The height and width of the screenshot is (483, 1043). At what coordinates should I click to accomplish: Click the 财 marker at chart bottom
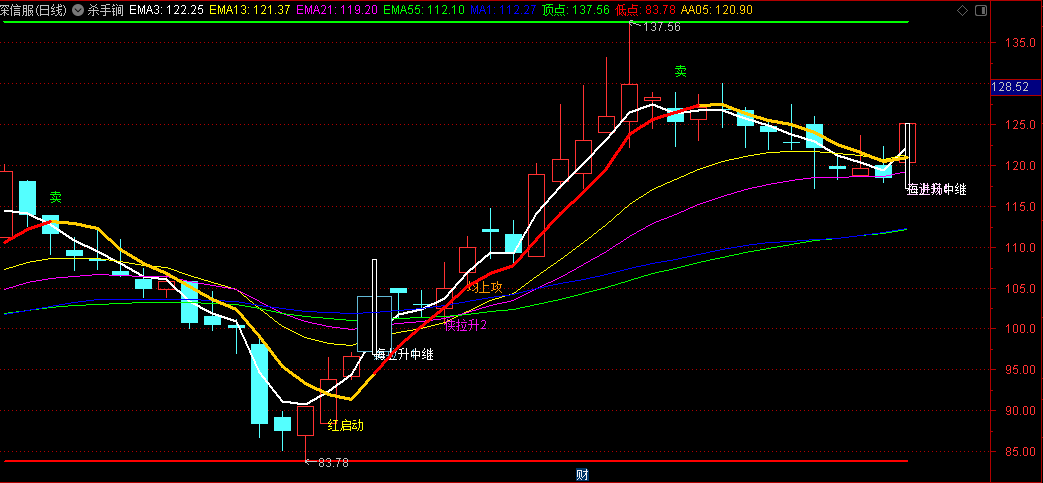(x=582, y=474)
